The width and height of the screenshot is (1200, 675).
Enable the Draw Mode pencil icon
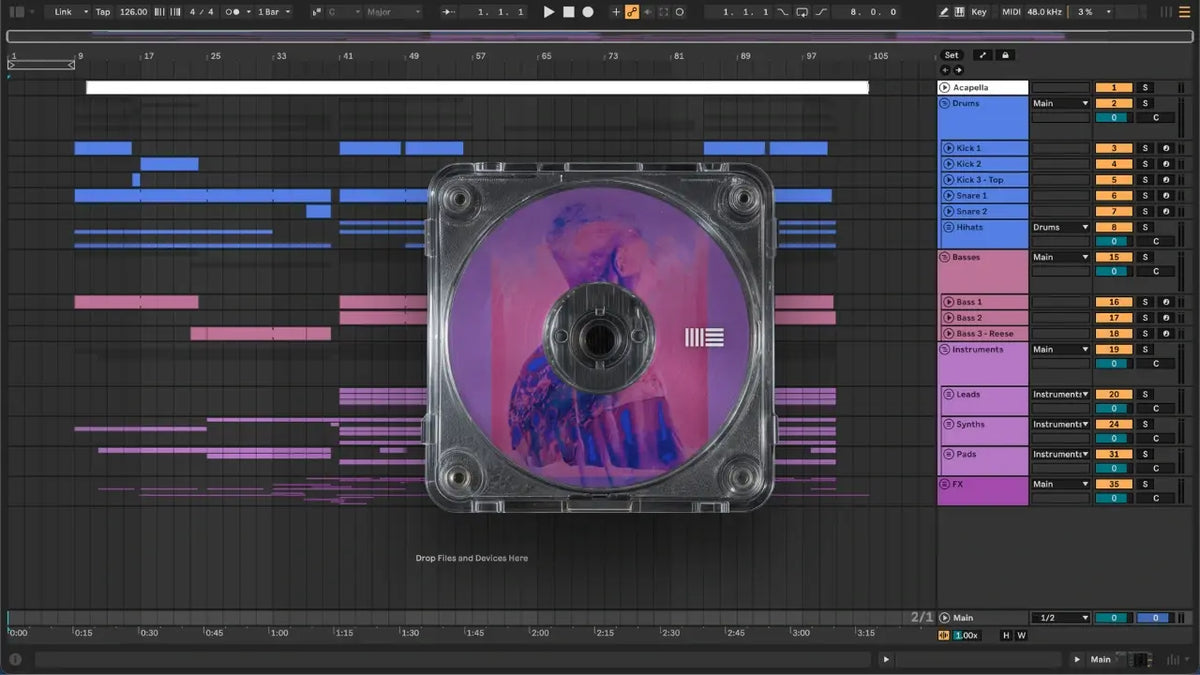click(945, 12)
